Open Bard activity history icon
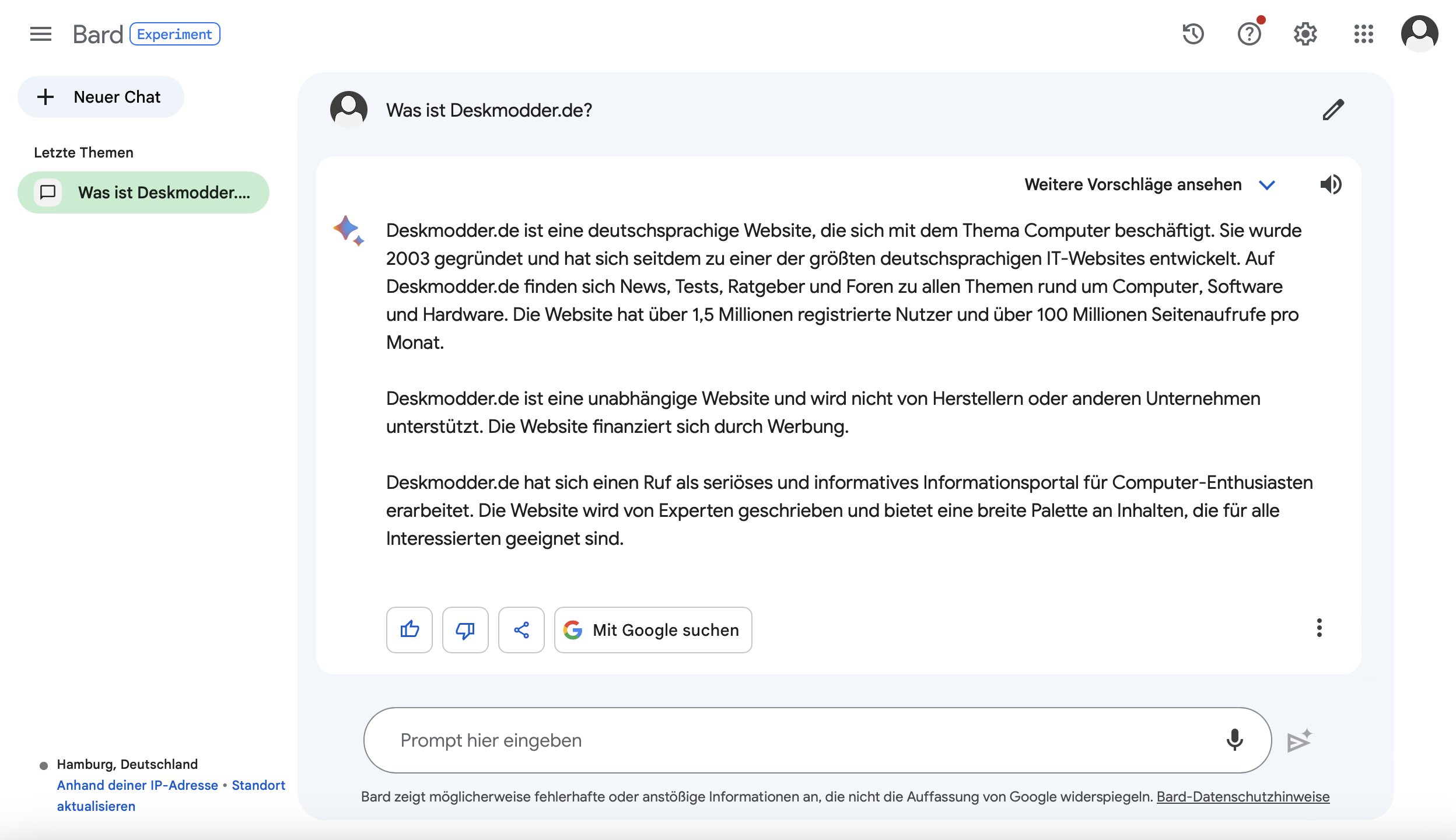The image size is (1456, 840). 1193,34
